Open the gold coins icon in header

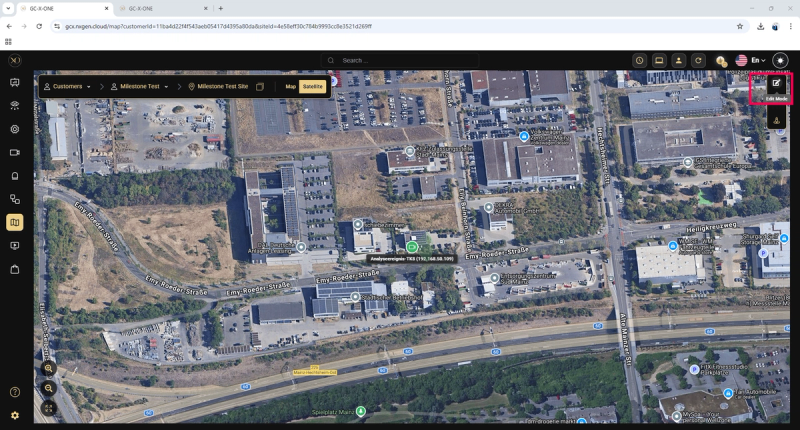[x=721, y=61]
